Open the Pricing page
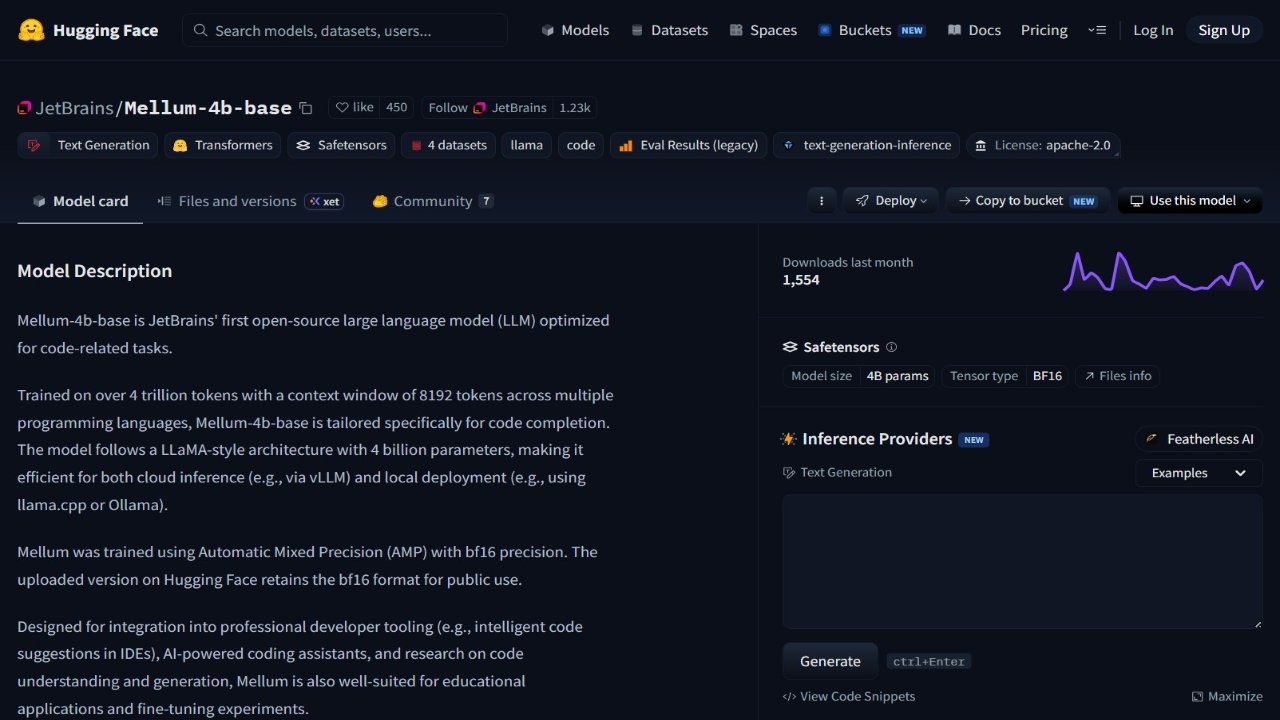Image resolution: width=1280 pixels, height=720 pixels. 1044,30
